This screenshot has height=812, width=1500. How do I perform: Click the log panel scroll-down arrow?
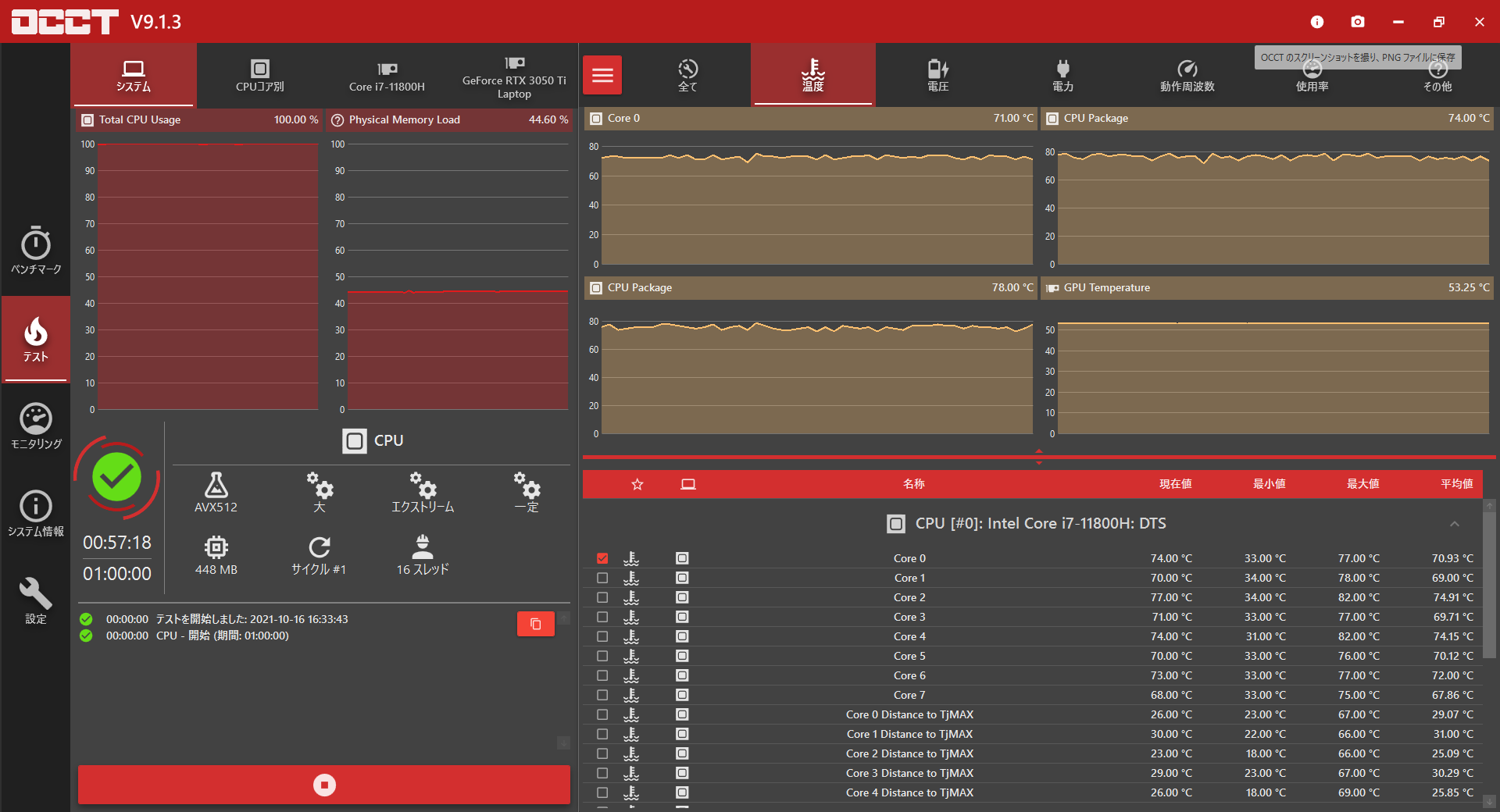(563, 743)
